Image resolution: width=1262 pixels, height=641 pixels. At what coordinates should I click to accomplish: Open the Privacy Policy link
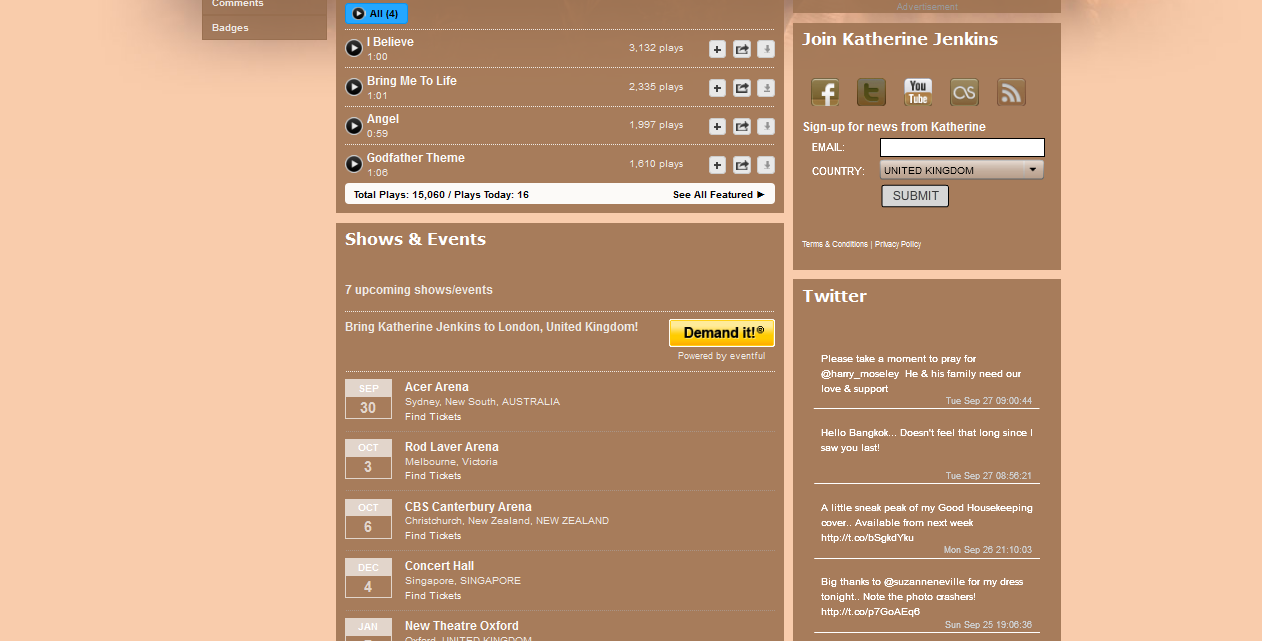898,244
